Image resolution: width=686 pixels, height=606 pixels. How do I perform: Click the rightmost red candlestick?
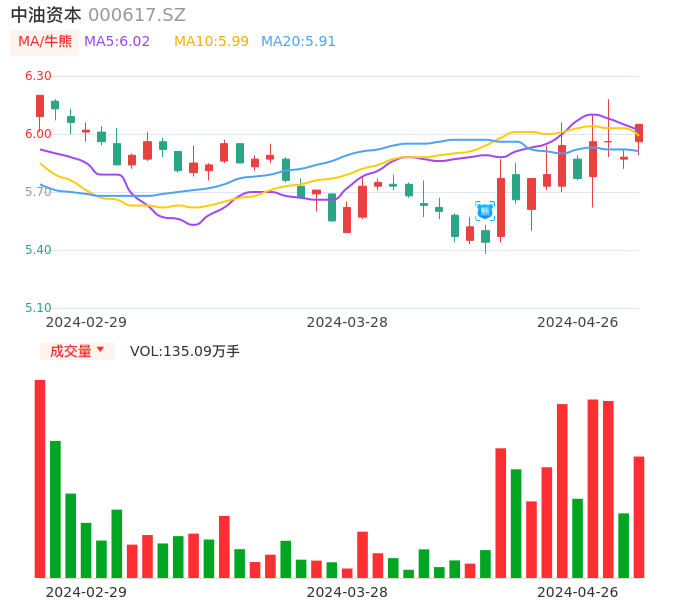[639, 133]
